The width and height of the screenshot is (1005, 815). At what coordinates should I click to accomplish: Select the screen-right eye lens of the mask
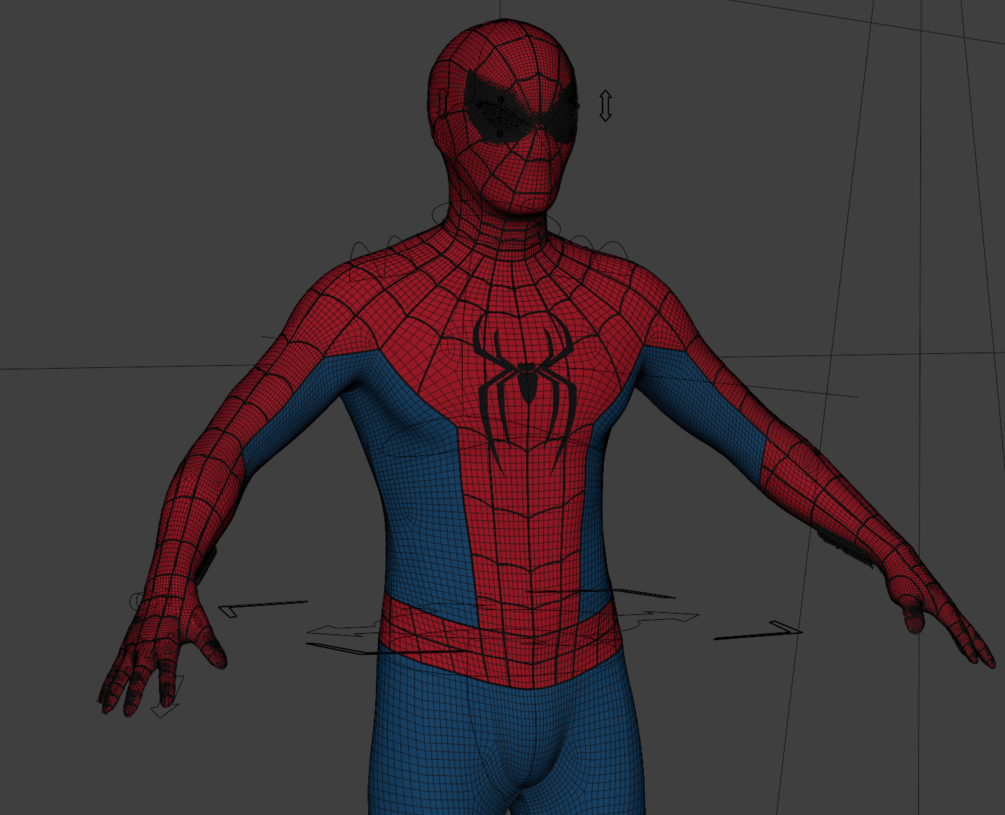(562, 117)
